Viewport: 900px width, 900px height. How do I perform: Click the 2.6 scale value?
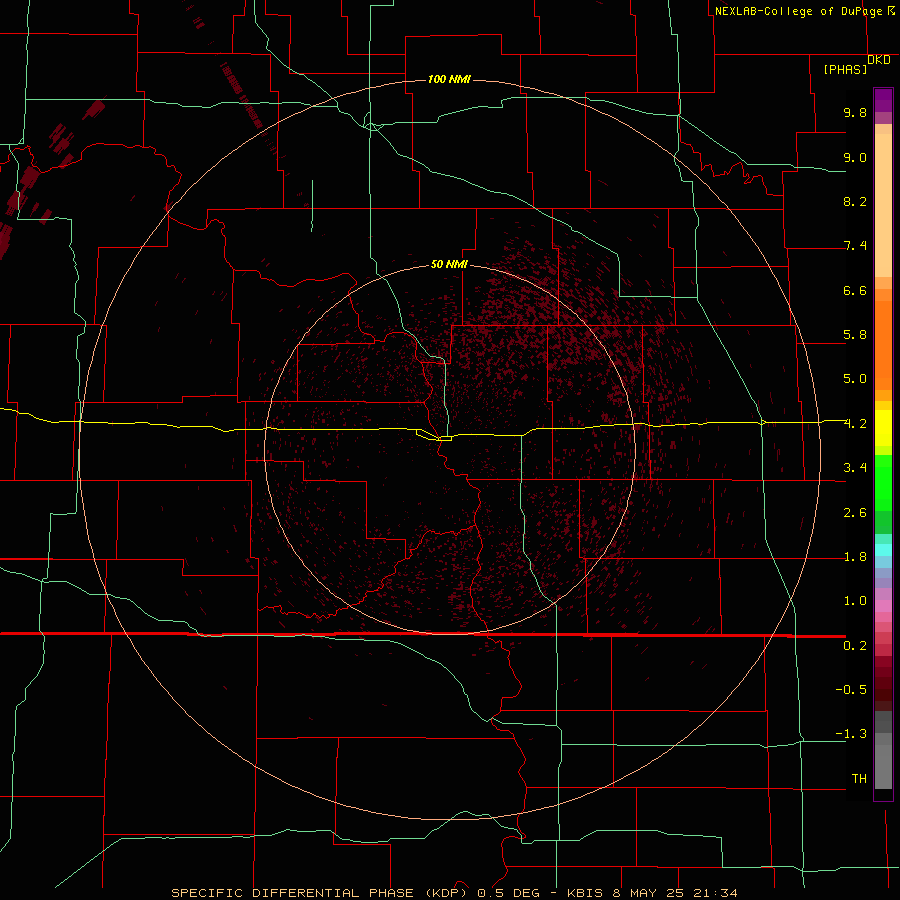pos(855,513)
